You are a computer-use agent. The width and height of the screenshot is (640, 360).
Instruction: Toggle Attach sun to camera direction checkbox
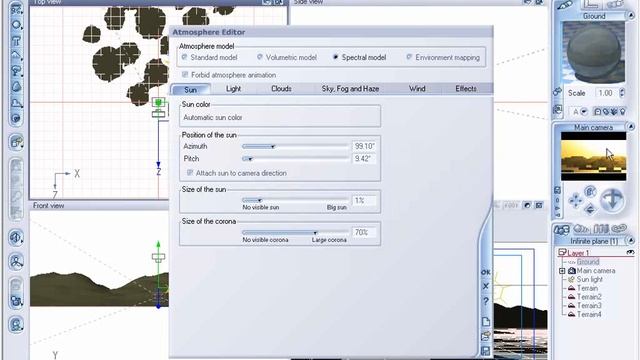point(190,173)
